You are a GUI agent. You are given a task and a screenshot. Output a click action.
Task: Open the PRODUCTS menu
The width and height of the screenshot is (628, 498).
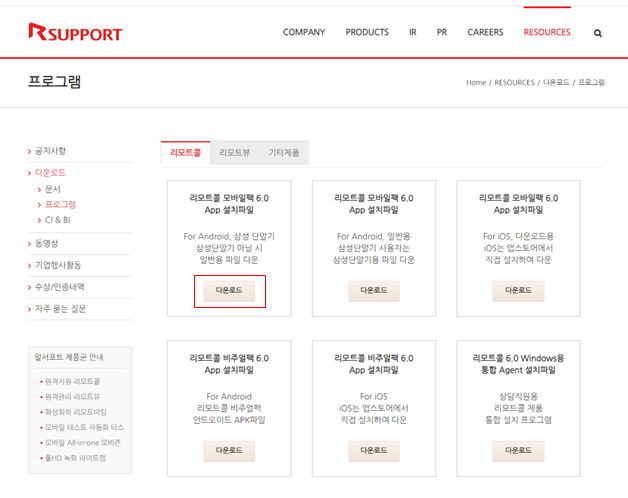[x=367, y=32]
